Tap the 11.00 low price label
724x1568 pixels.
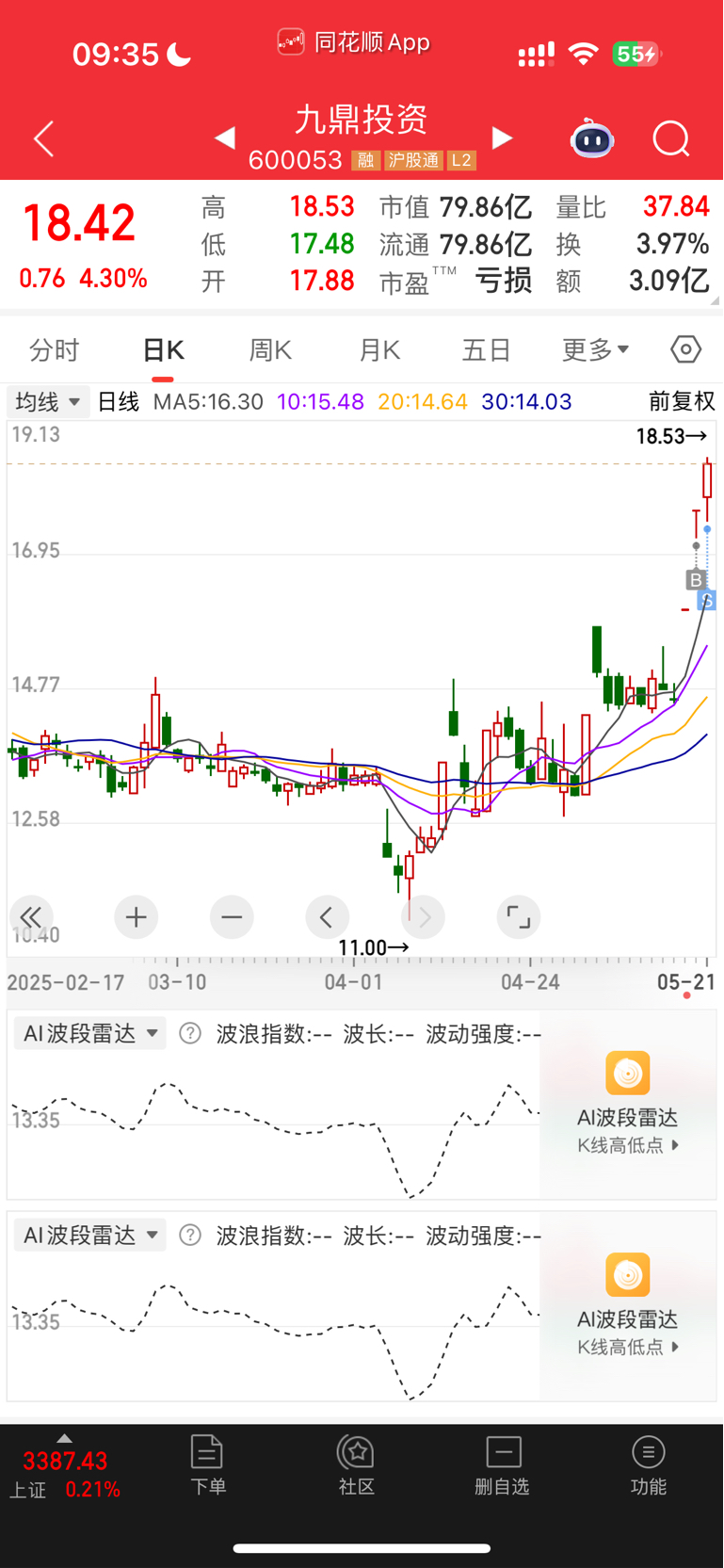coord(373,947)
